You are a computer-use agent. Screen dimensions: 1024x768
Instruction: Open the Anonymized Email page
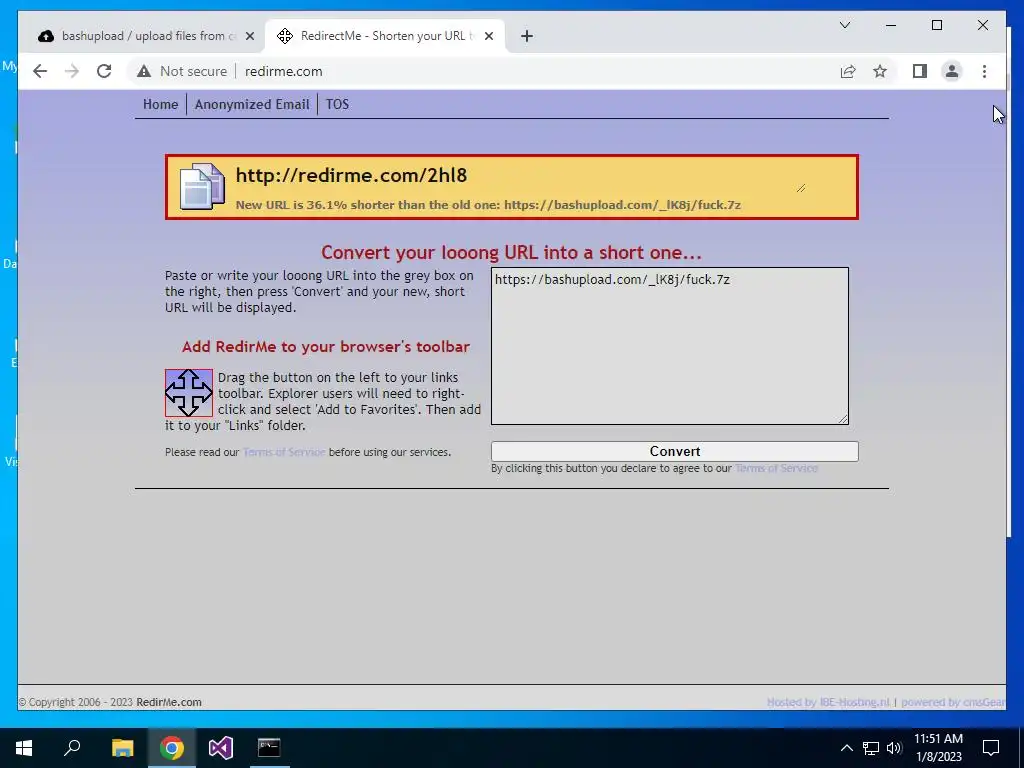252,104
